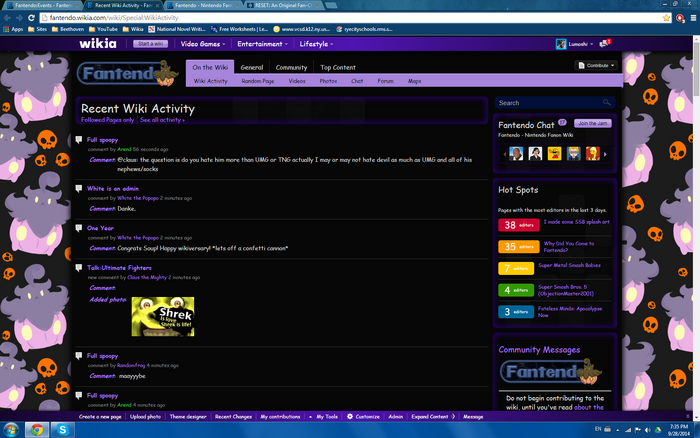The height and width of the screenshot is (438, 700).
Task: Open the Chrome menu icon
Action: click(693, 18)
